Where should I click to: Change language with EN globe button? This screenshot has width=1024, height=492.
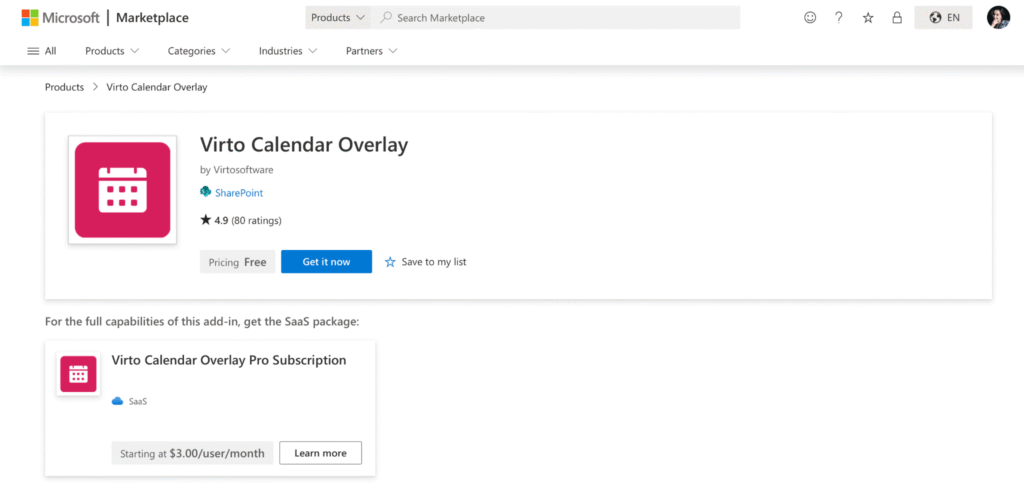click(944, 18)
